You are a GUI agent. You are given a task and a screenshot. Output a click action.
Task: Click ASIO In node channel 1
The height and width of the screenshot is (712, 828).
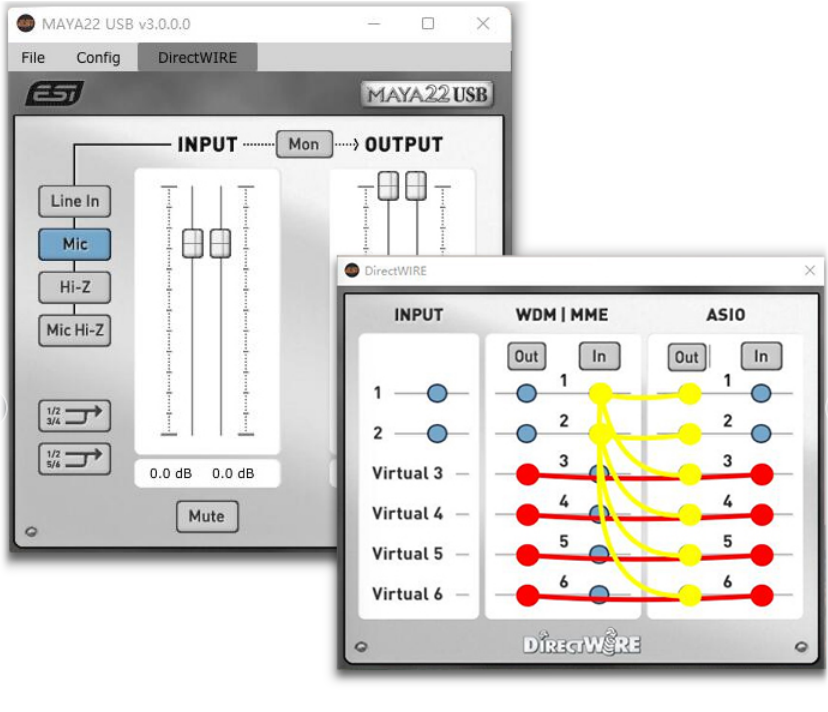point(761,394)
